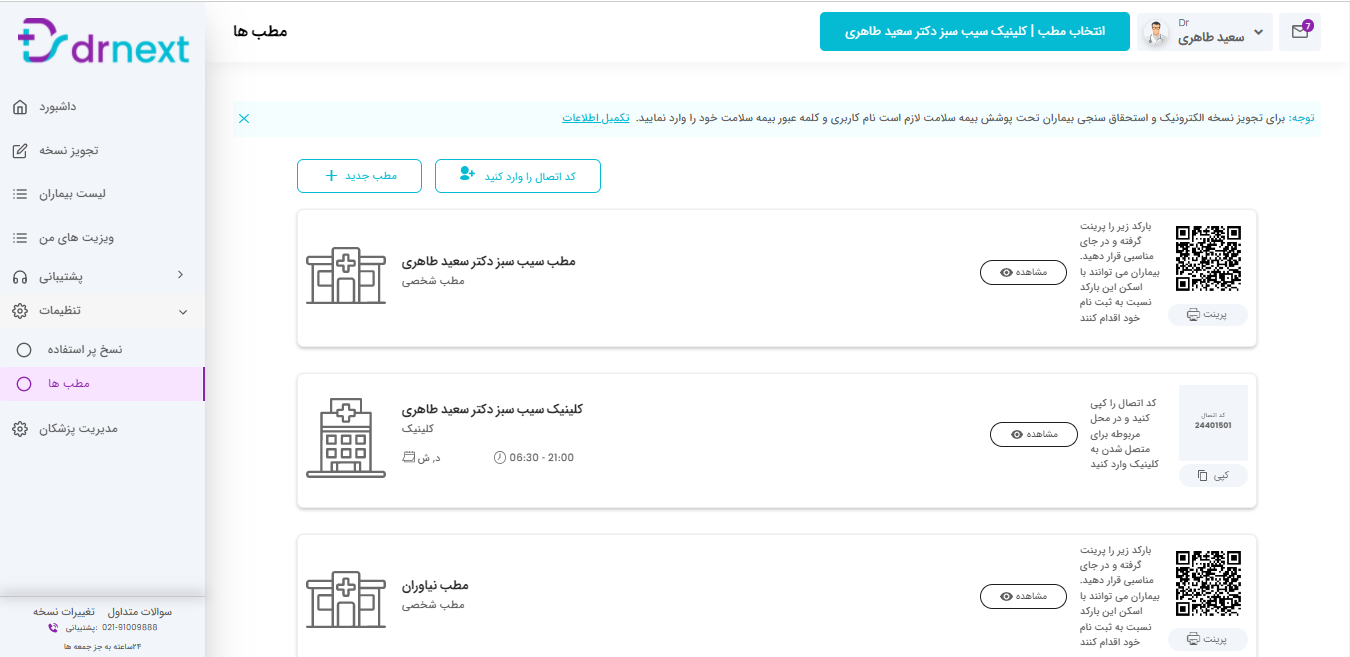
Task: Dismiss the teal notice banner
Action: pyautogui.click(x=244, y=118)
